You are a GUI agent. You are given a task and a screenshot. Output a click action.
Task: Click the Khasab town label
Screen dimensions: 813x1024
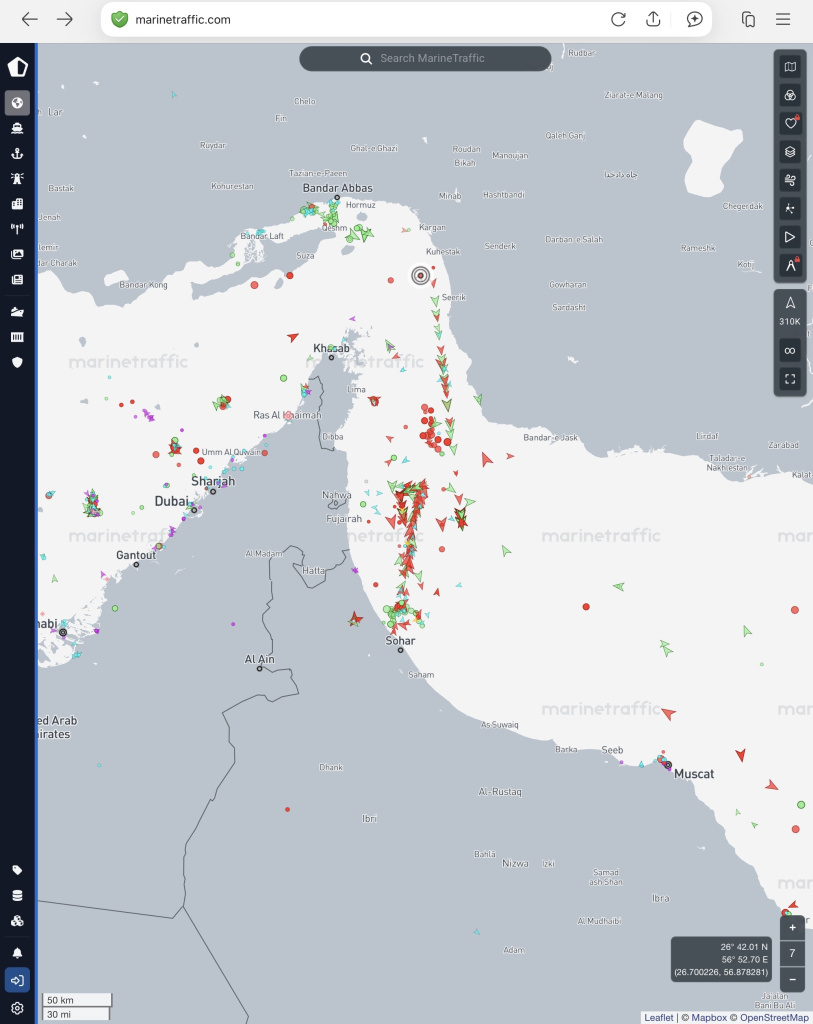point(331,348)
